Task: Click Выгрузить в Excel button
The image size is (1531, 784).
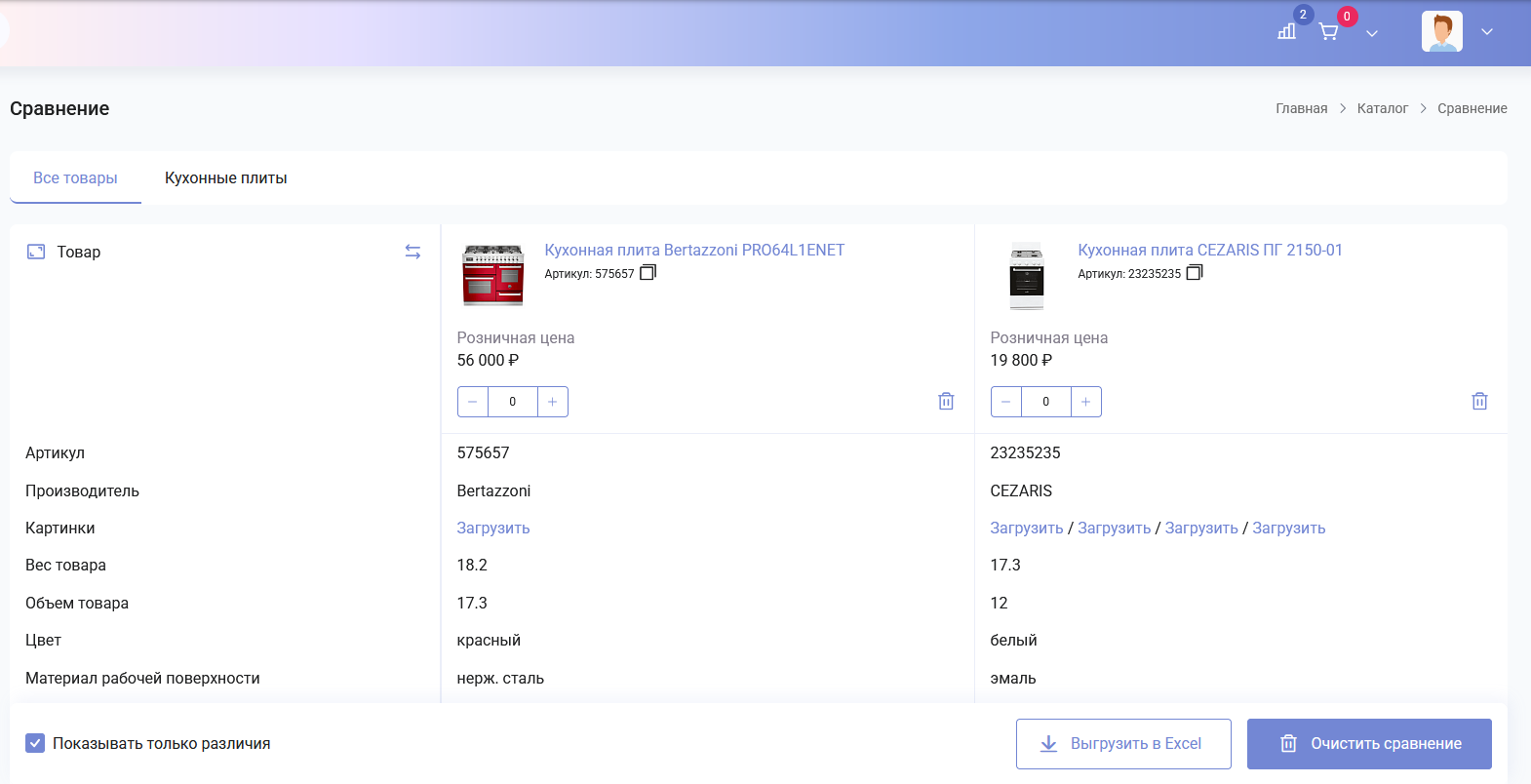Action: coord(1123,744)
